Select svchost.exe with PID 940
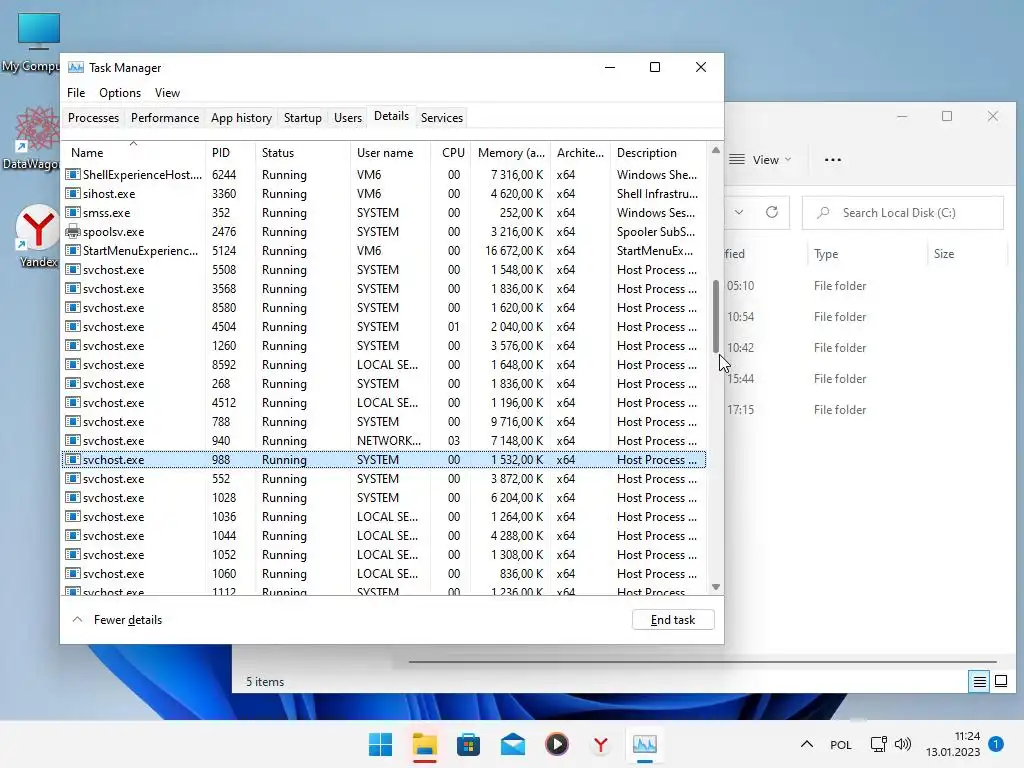1024x768 pixels. tap(384, 441)
